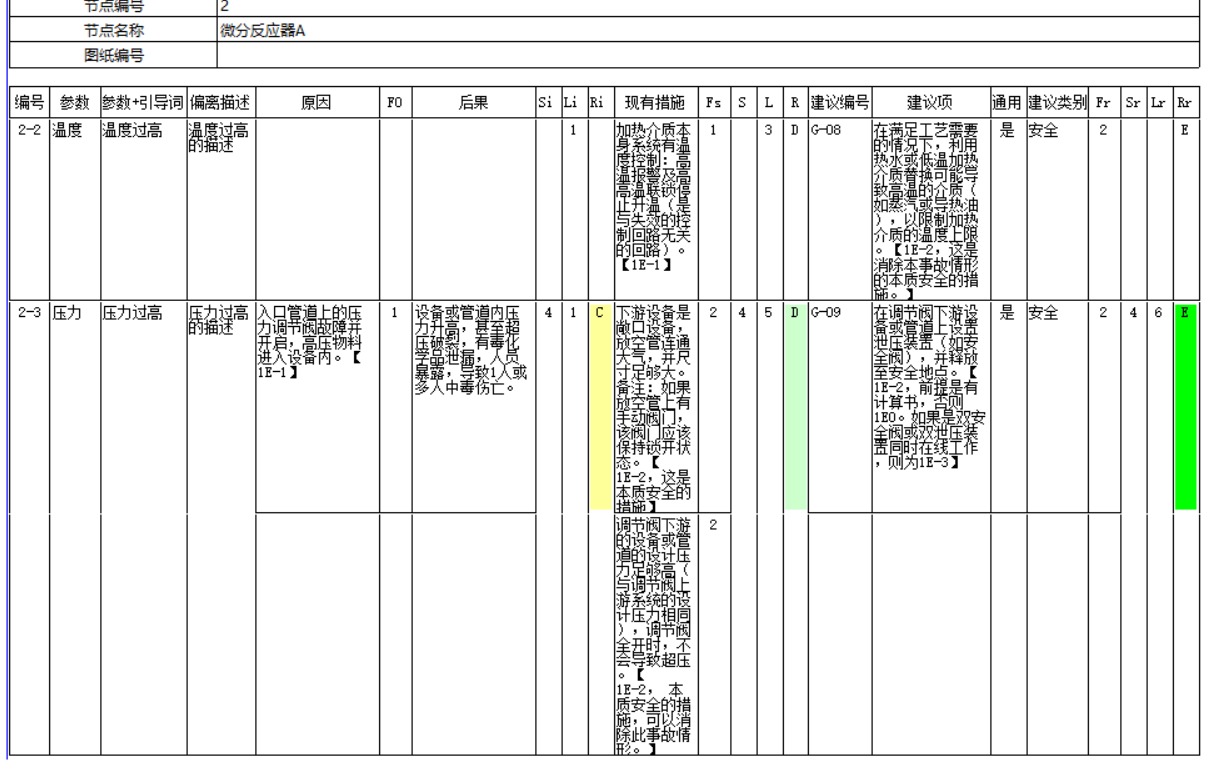Select the Rr column header
Screen dimensions: 1206x760
pyautogui.click(x=1185, y=104)
